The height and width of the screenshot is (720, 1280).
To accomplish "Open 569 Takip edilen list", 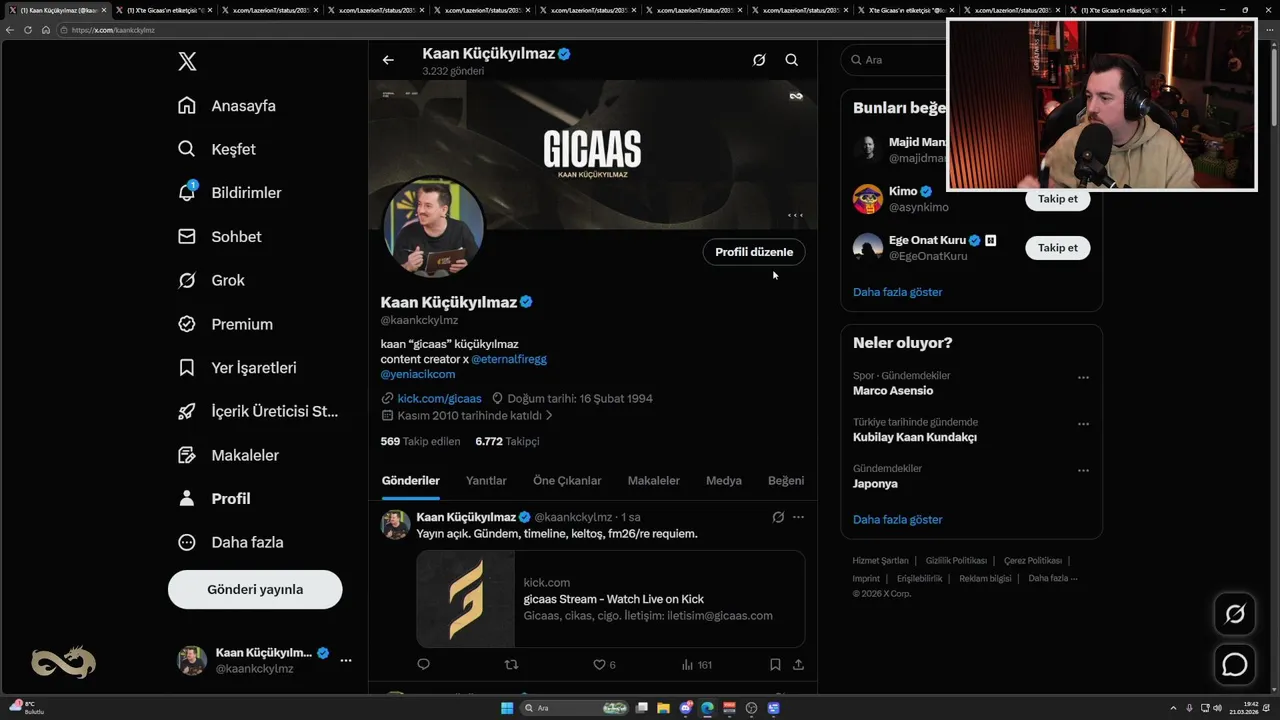I will tap(420, 441).
